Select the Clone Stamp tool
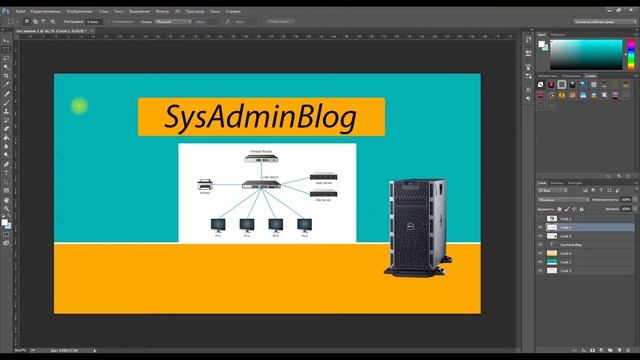The height and width of the screenshot is (360, 640). click(x=6, y=111)
